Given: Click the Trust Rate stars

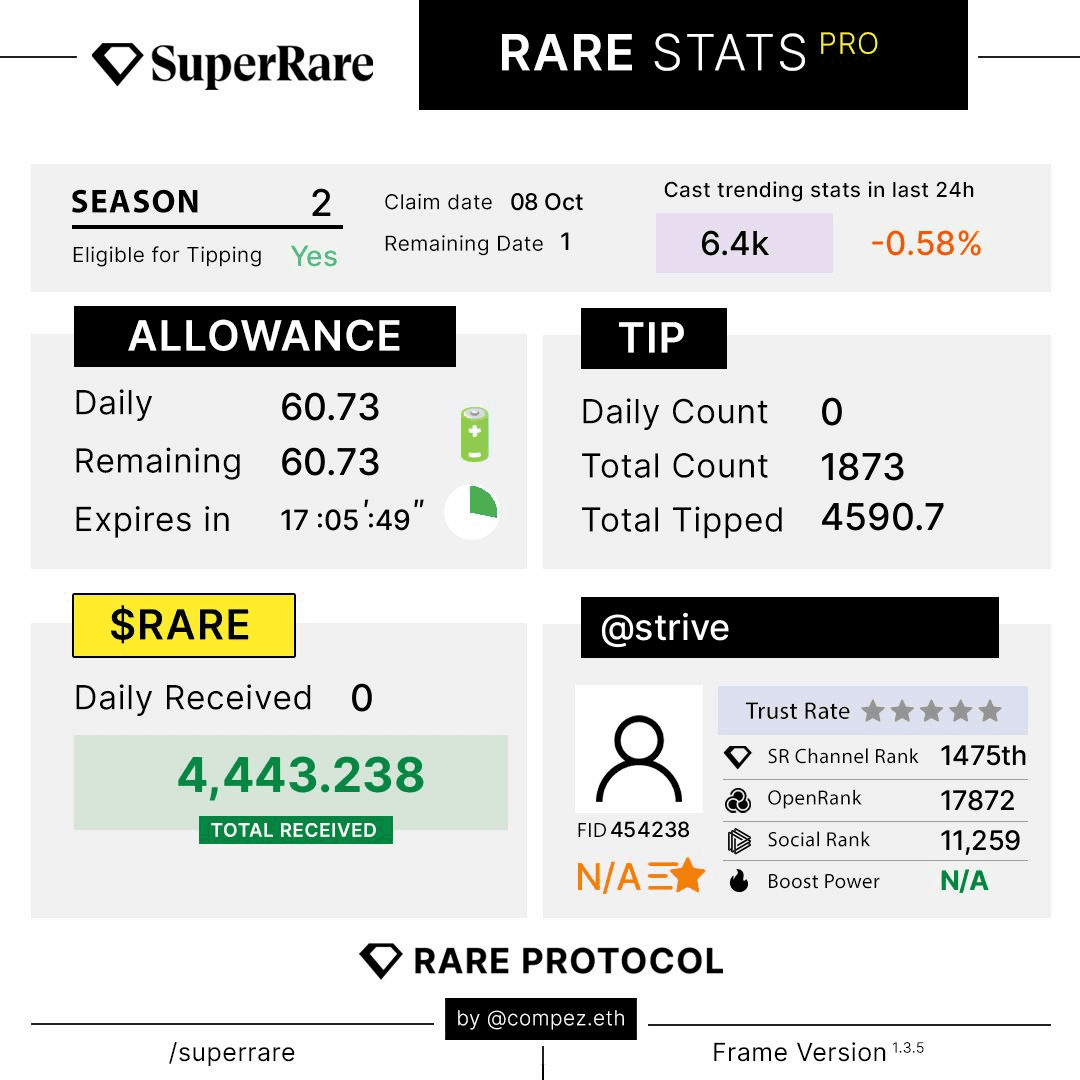Looking at the screenshot, I should pos(931,711).
